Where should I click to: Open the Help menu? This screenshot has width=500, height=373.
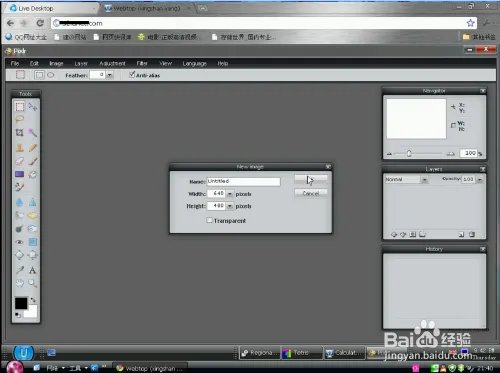click(x=223, y=63)
